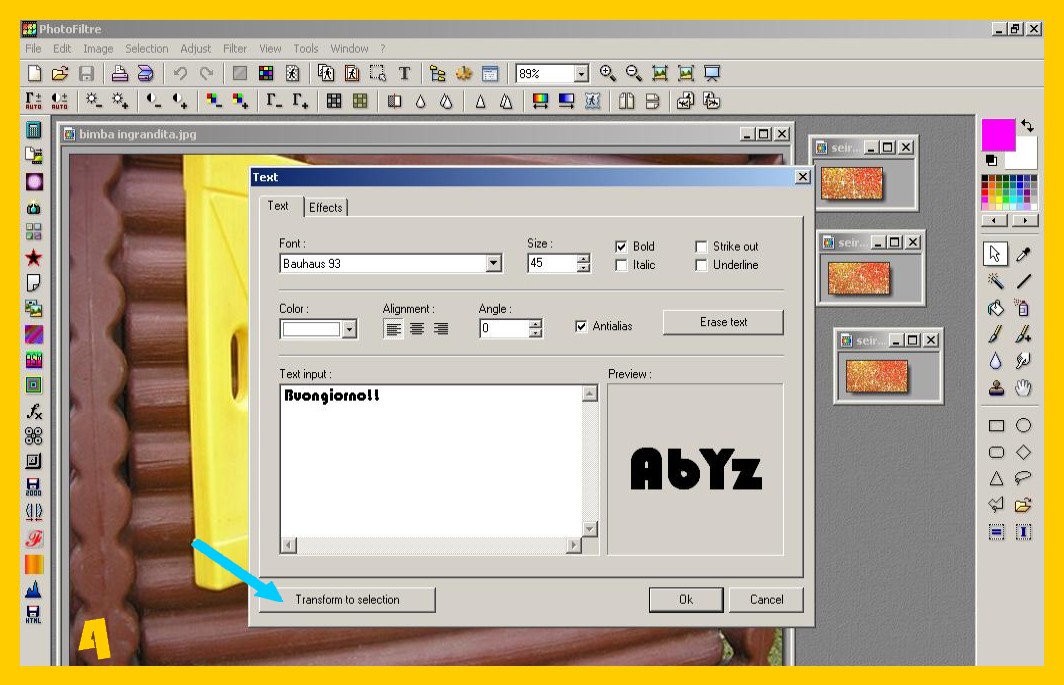The height and width of the screenshot is (685, 1064).
Task: Toggle the Antialias checkbox
Action: pos(581,326)
